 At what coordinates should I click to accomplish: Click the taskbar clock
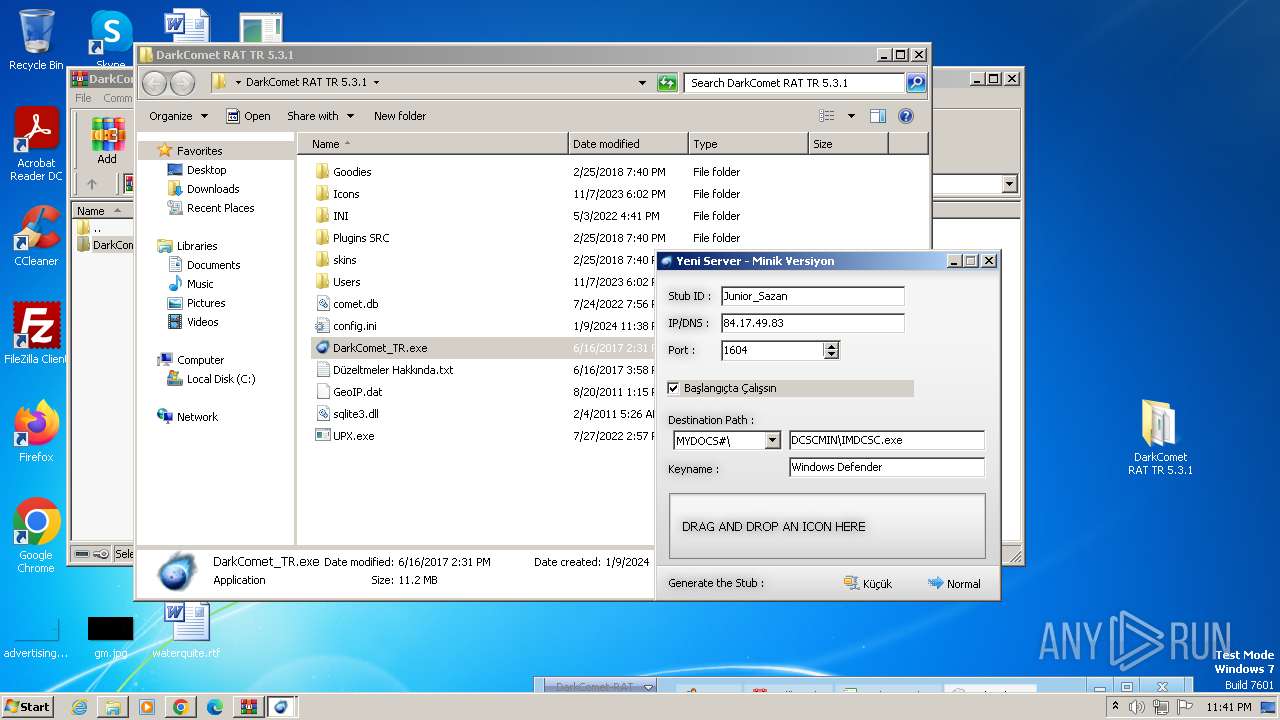[1228, 707]
